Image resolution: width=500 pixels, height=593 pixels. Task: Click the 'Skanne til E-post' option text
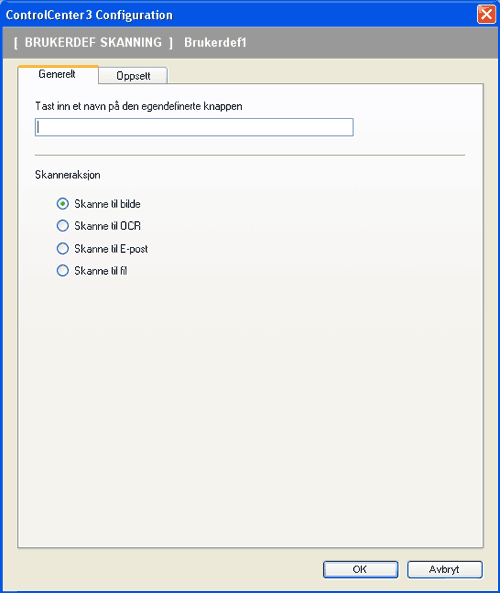tap(111, 248)
